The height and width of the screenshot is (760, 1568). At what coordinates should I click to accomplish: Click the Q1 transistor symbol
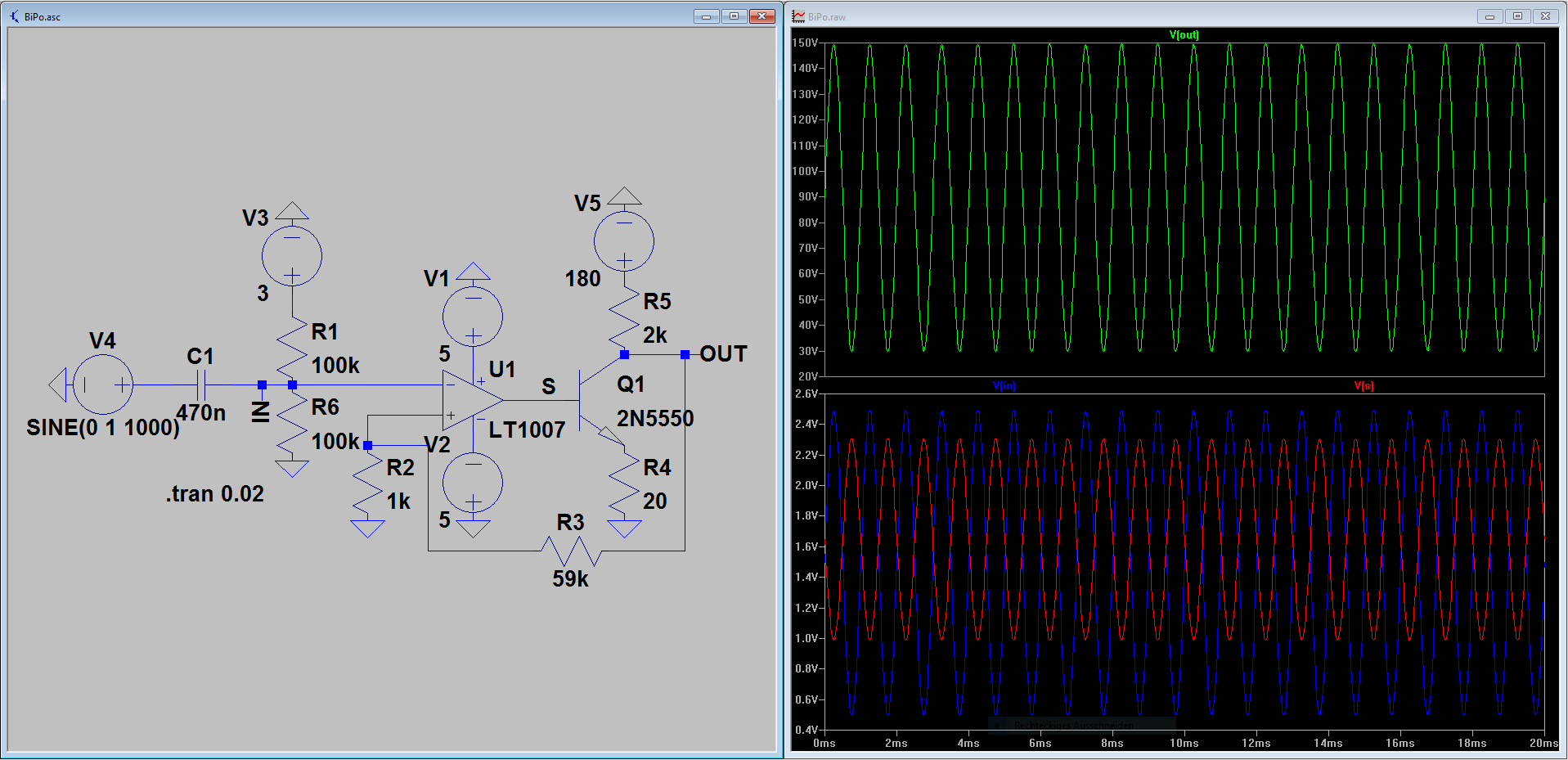pos(601,400)
